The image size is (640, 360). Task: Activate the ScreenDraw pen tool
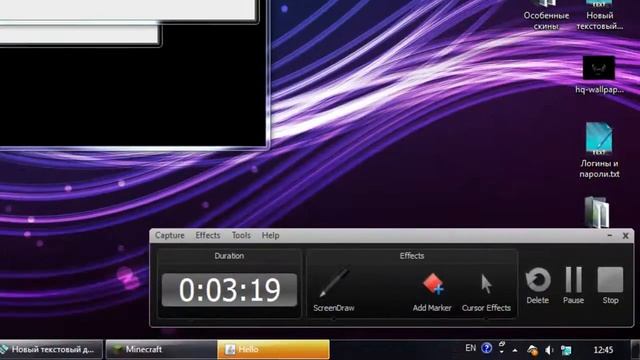tap(334, 289)
